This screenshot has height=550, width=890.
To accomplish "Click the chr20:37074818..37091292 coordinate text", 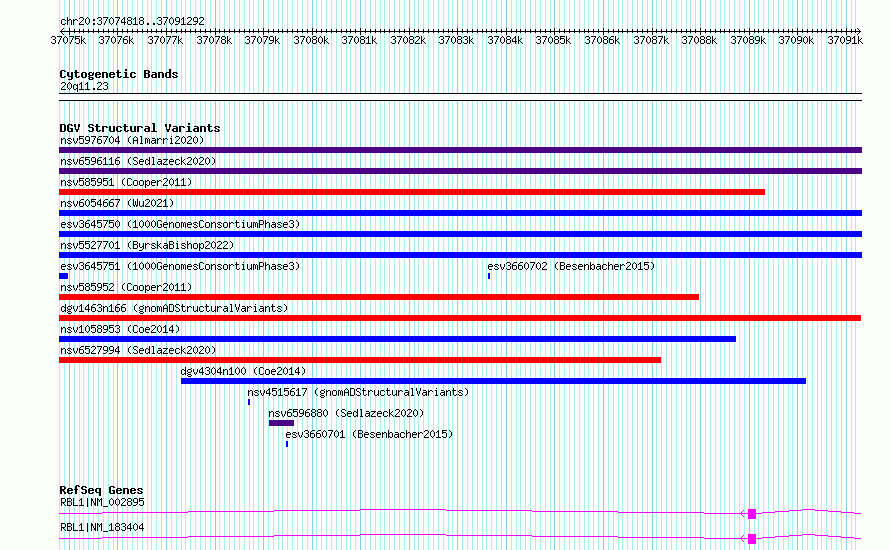I will click(x=132, y=21).
